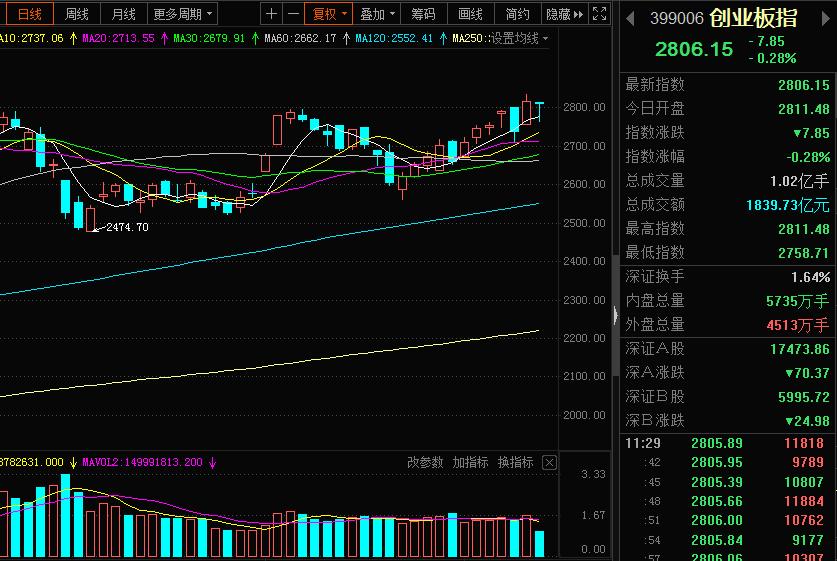Image resolution: width=837 pixels, height=561 pixels.
Task: Click the 最低指数 value 2758.71
Action: 803,253
